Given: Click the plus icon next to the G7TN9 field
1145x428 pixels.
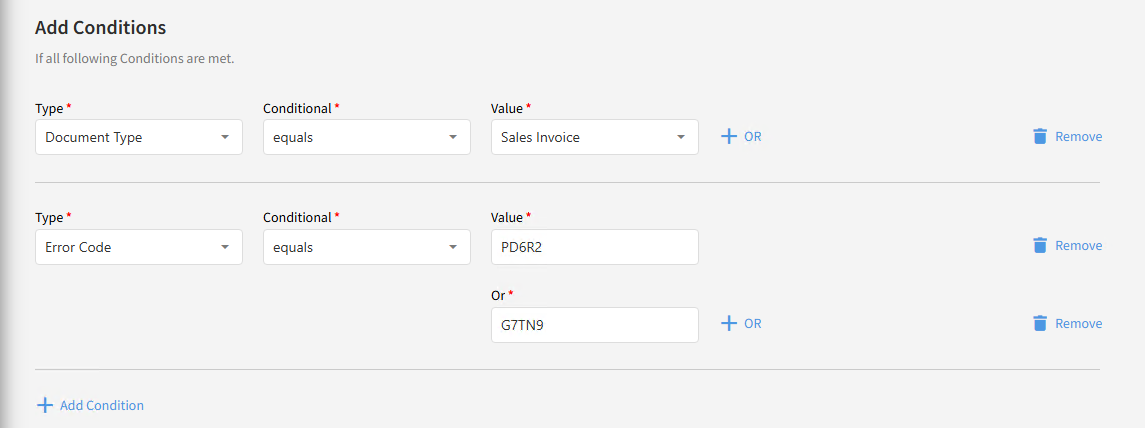Looking at the screenshot, I should pyautogui.click(x=728, y=323).
